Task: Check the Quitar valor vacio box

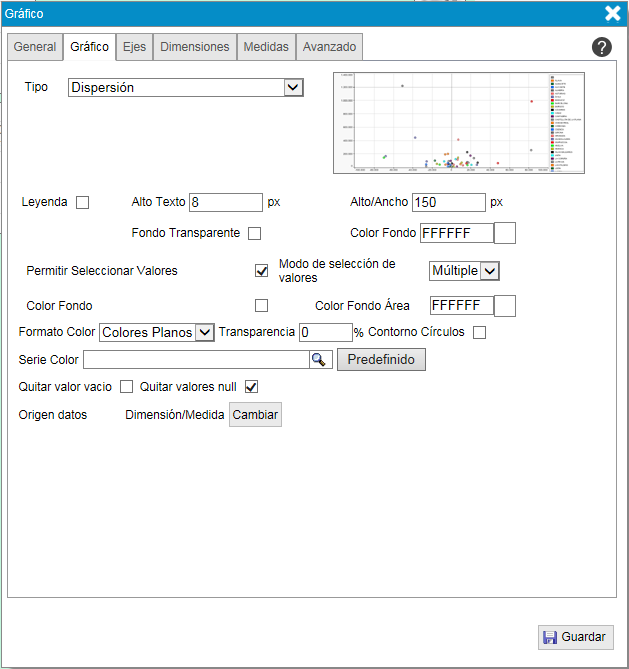Action: coord(127,387)
